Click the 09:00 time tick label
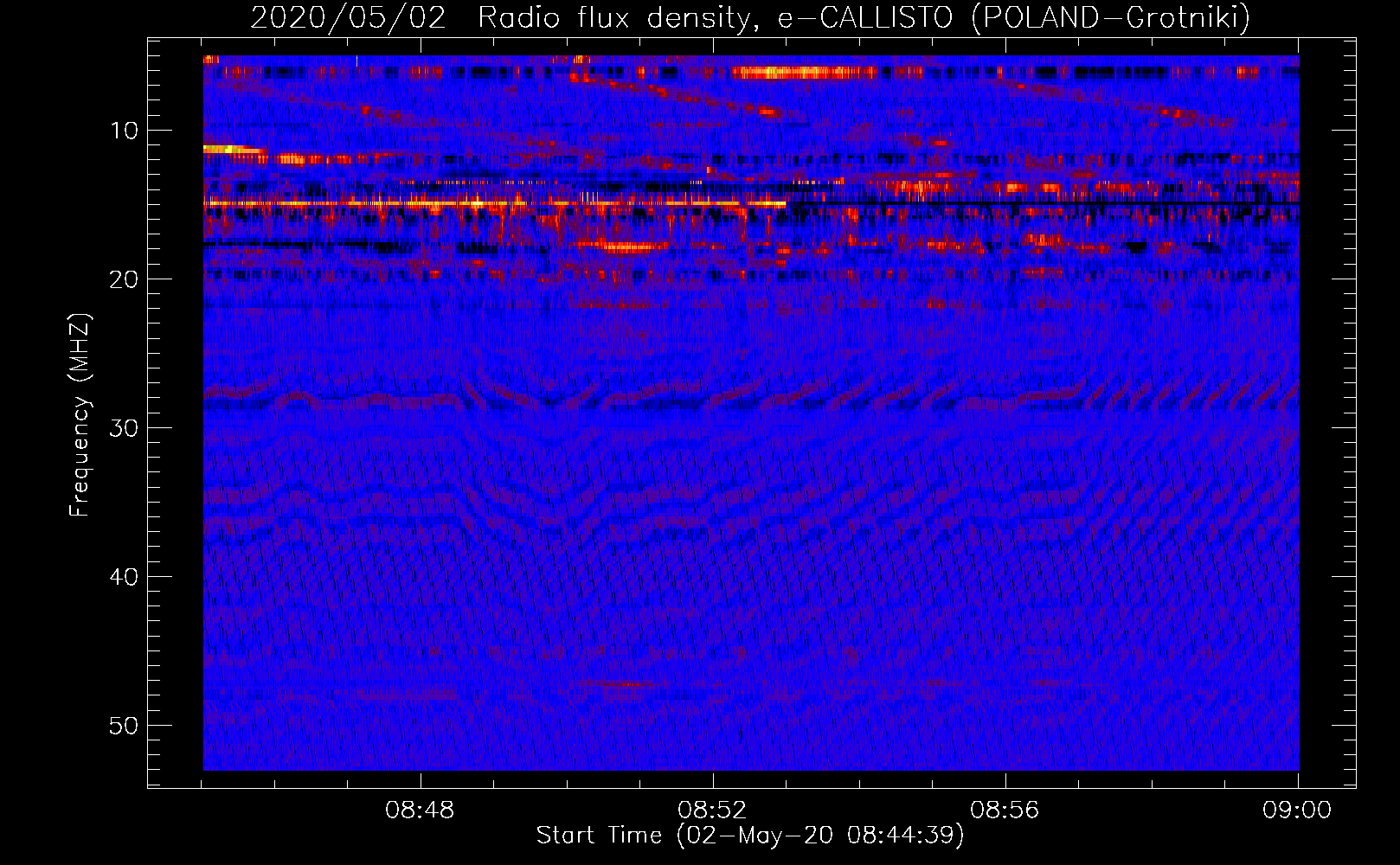The image size is (1400, 865). coord(1297,811)
